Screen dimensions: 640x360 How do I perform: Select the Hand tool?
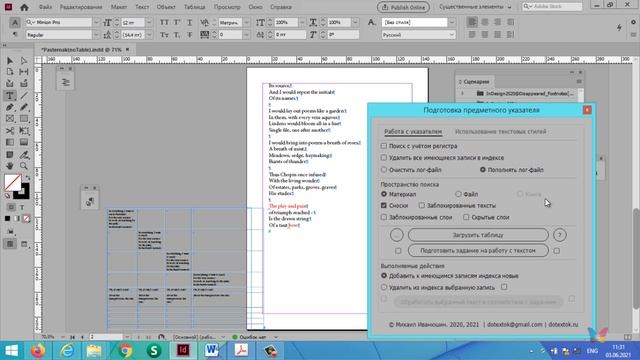tap(10, 166)
